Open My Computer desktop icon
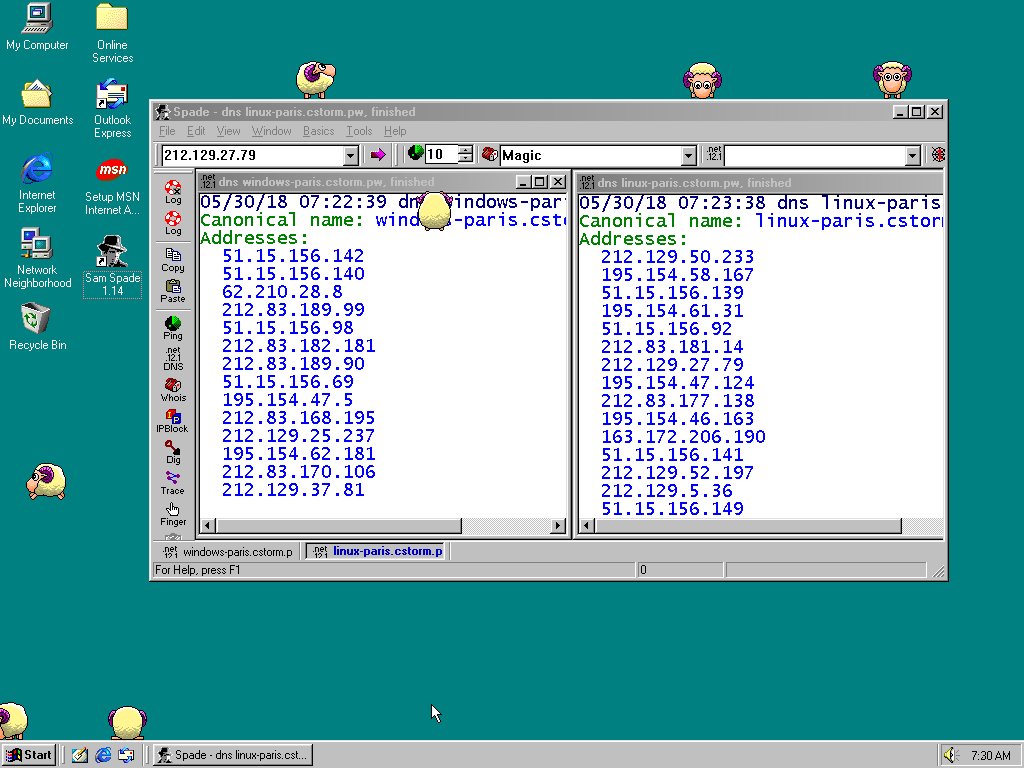Screen dimensions: 1024x768 click(37, 27)
